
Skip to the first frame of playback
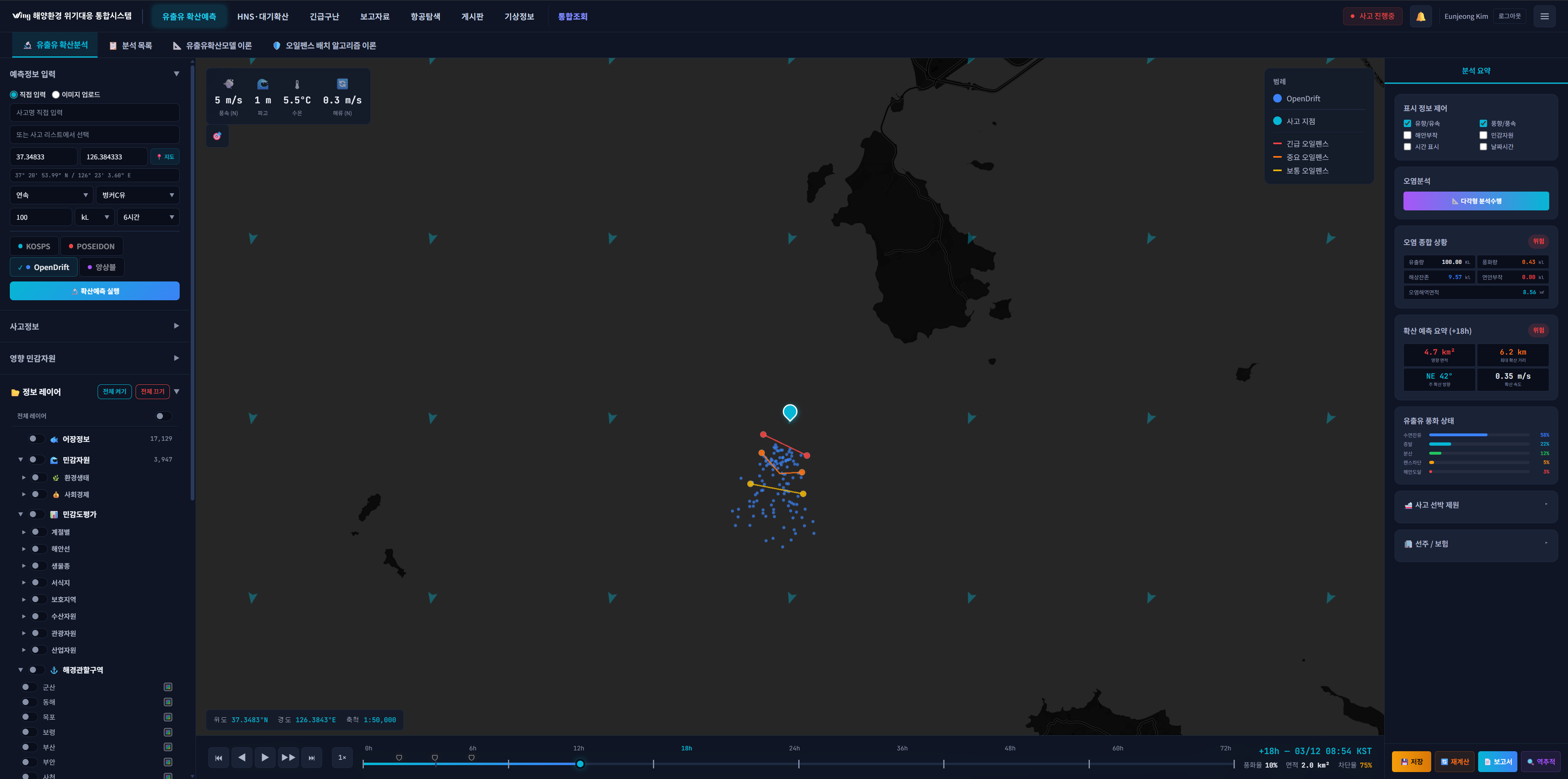[x=218, y=758]
